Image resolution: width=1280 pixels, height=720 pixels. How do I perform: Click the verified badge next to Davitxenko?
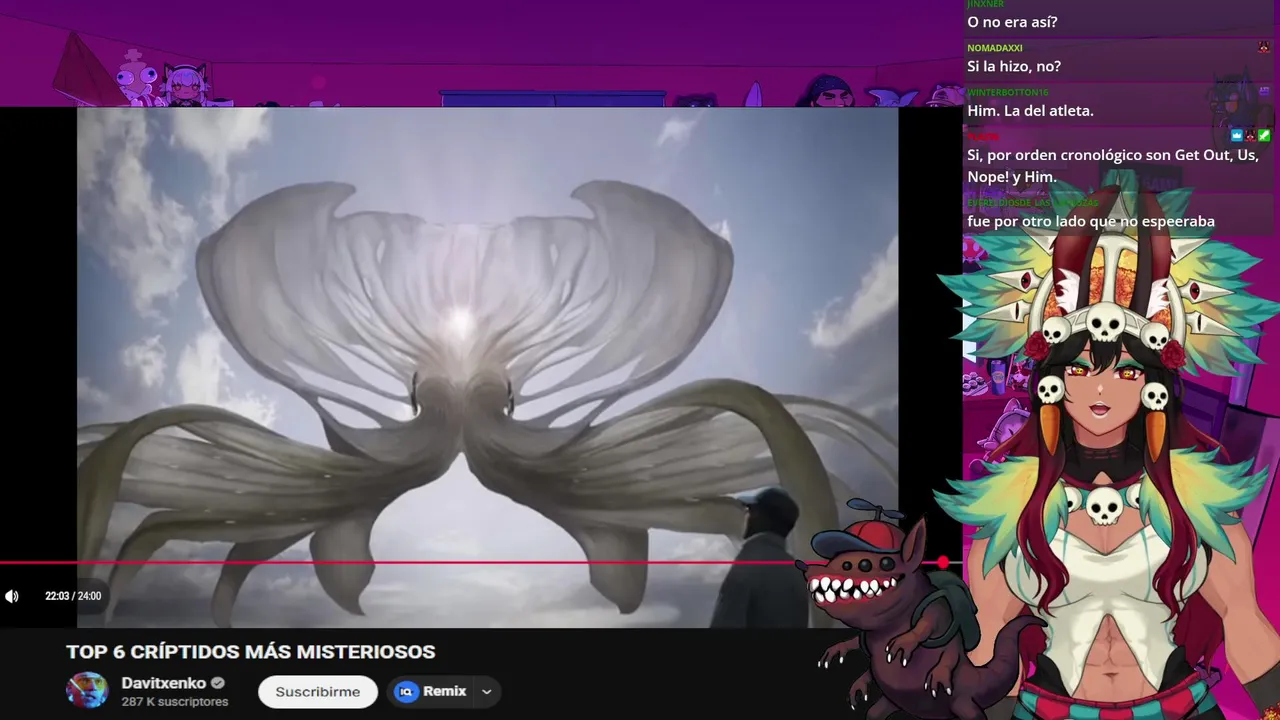click(x=218, y=684)
